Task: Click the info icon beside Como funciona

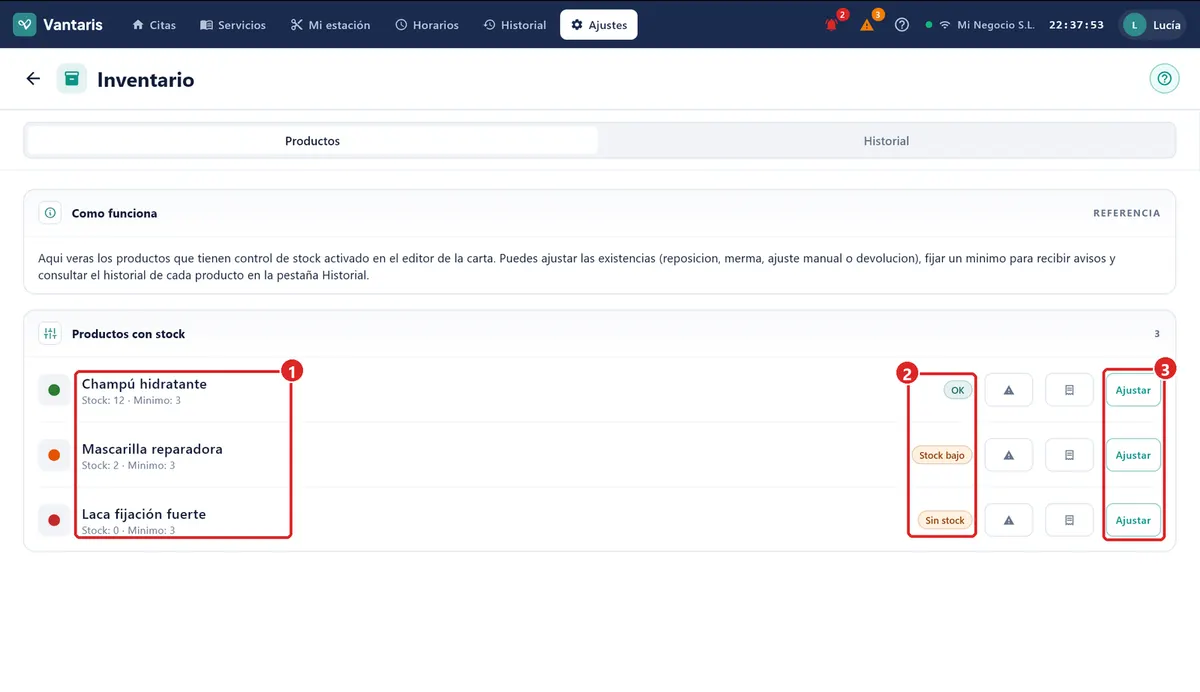Action: 50,213
